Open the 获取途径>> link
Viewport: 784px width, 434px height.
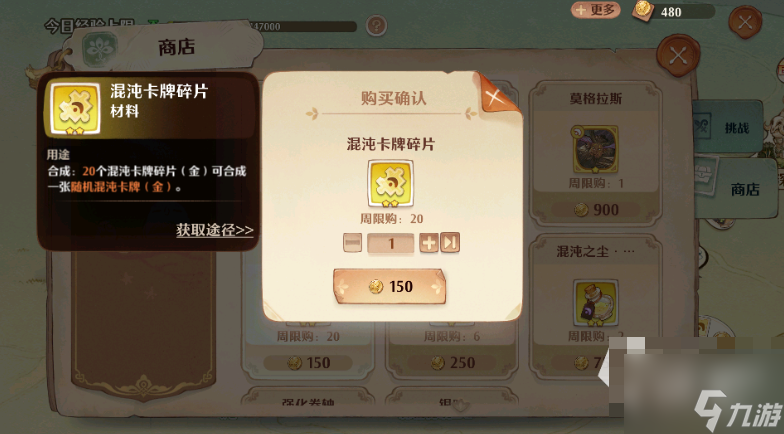214,230
